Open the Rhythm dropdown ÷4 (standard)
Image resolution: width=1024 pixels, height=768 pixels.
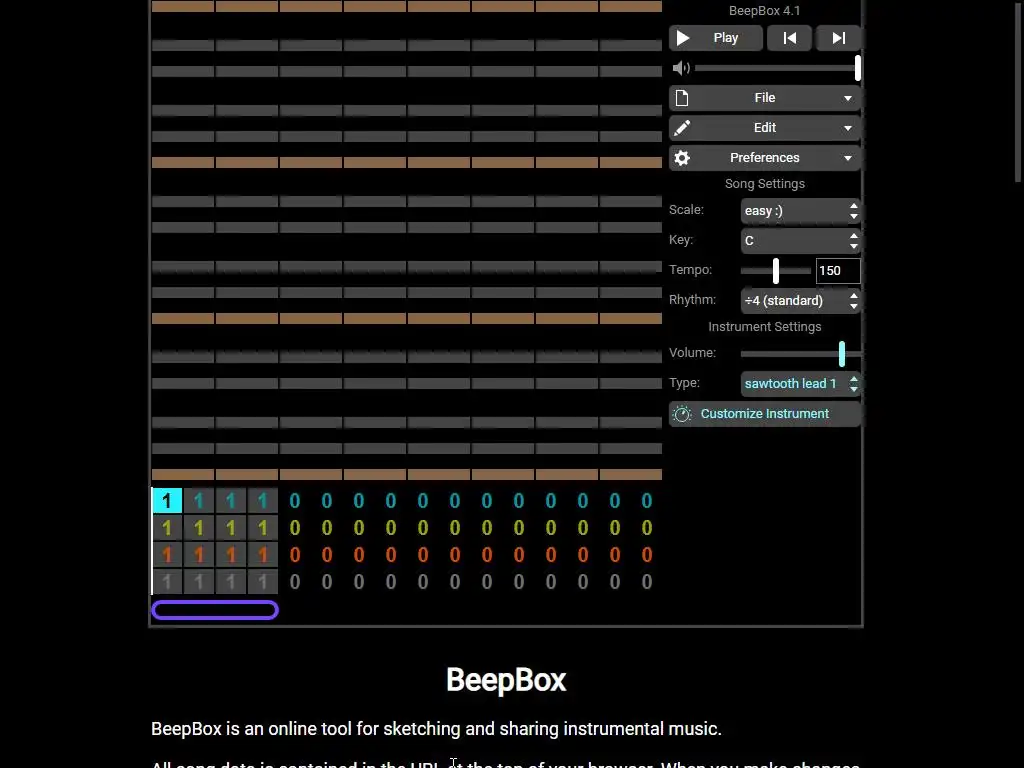tap(801, 300)
